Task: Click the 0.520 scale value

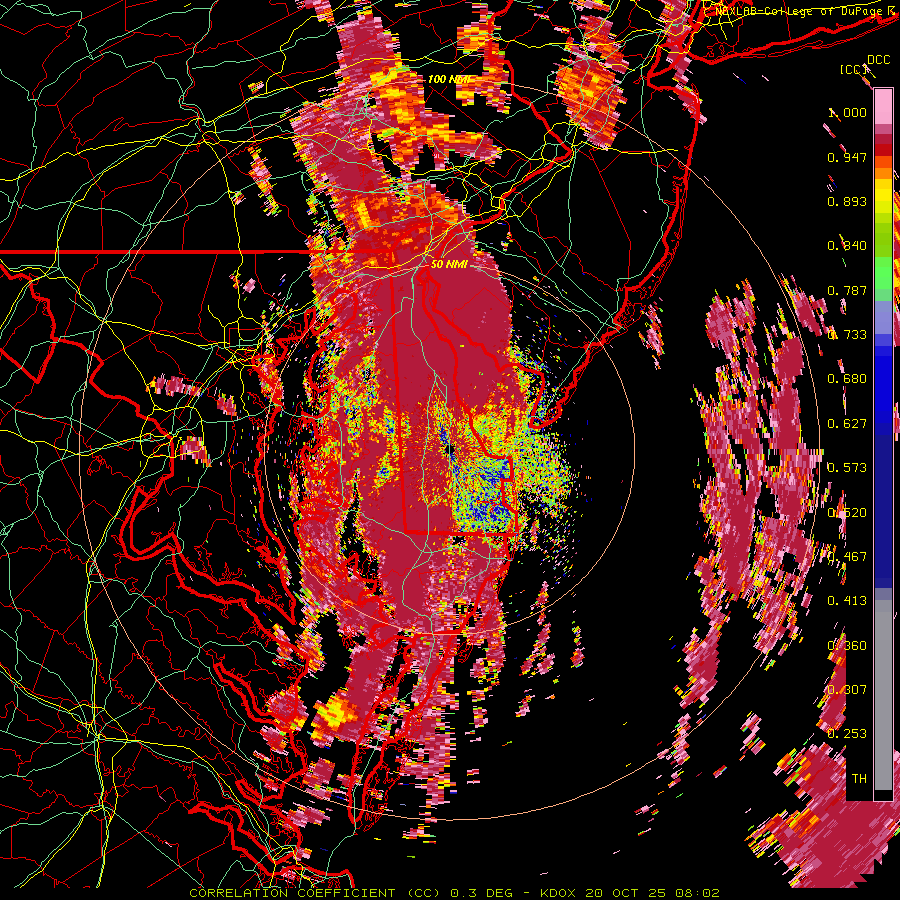Action: pyautogui.click(x=847, y=513)
